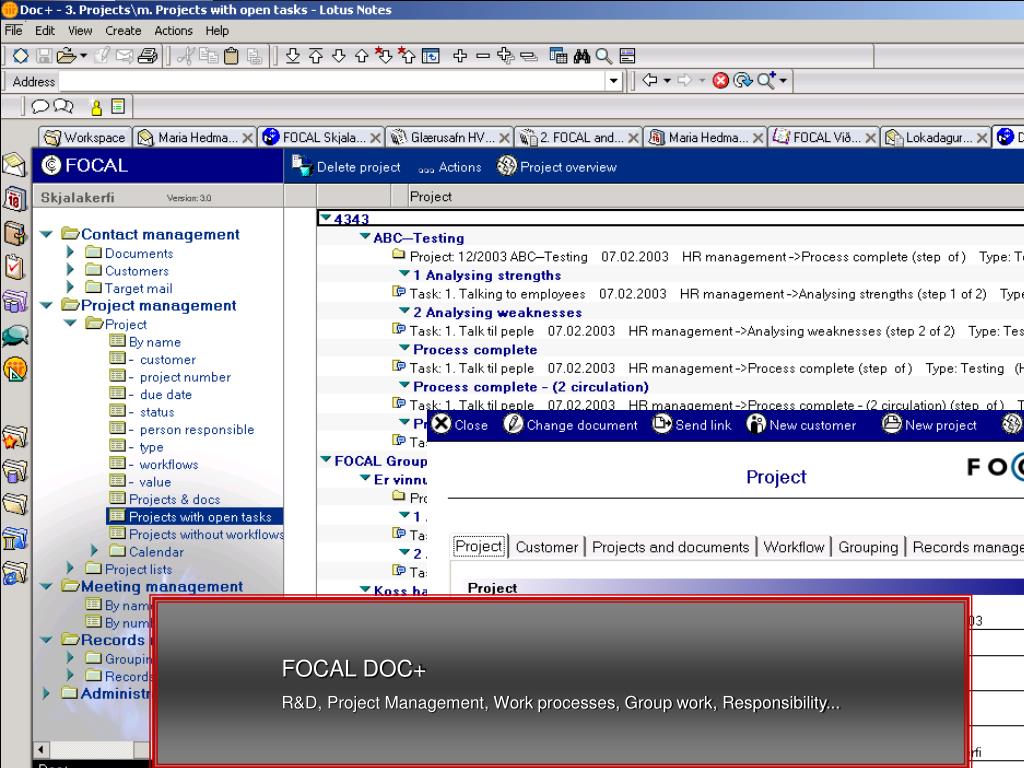Screen dimensions: 1024x768
Task: Switch to Glærusafn HV tab
Action: point(450,137)
